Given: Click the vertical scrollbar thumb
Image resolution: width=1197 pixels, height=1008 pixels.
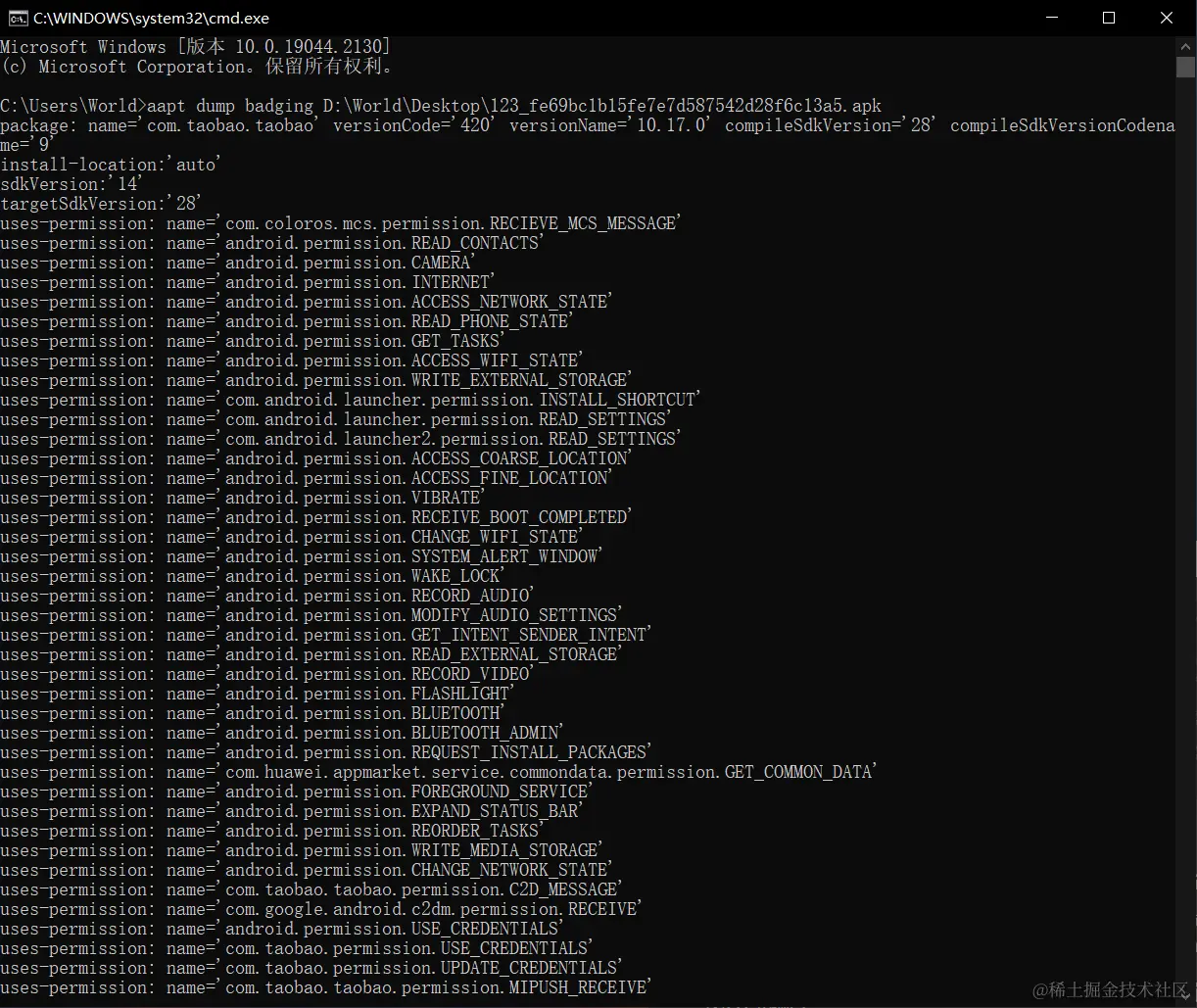Looking at the screenshot, I should pos(1185,67).
